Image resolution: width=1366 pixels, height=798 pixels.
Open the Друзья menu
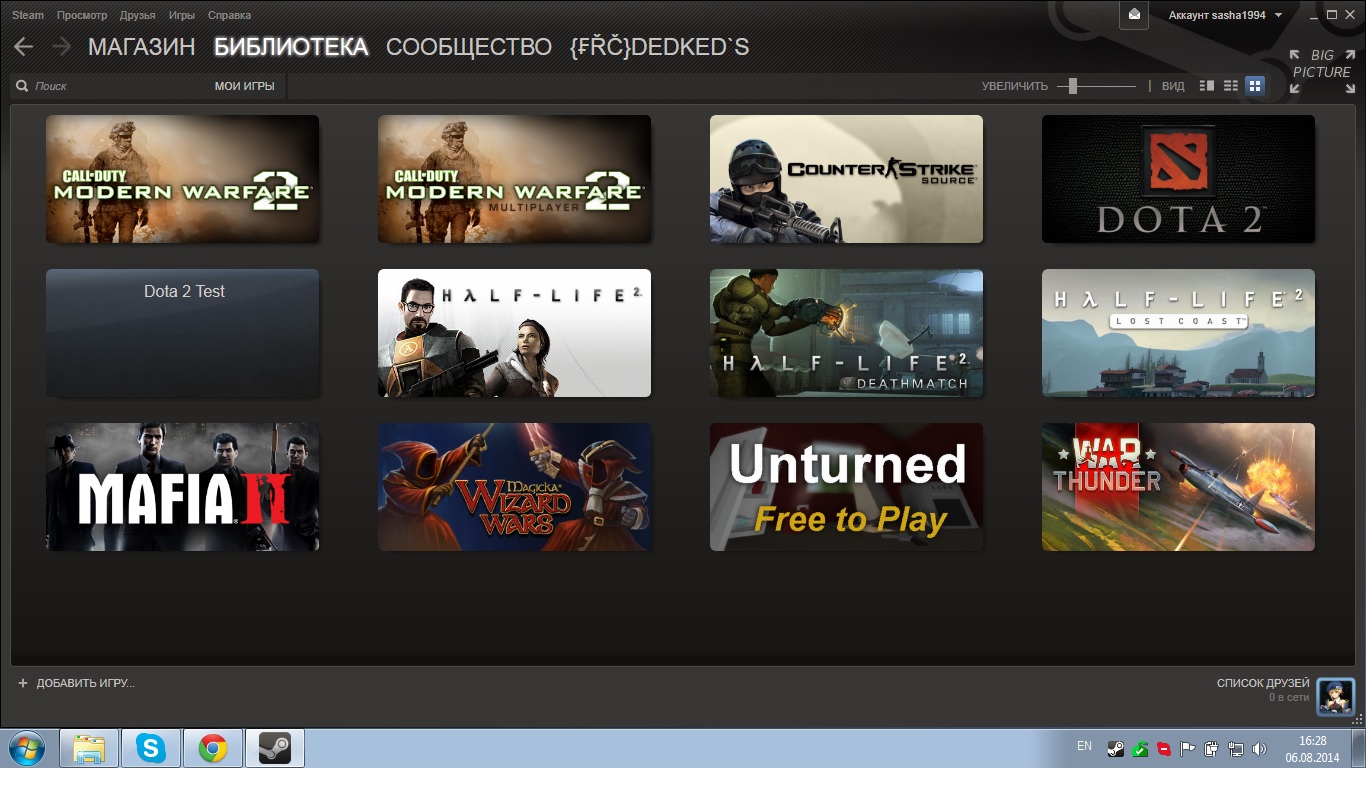137,15
